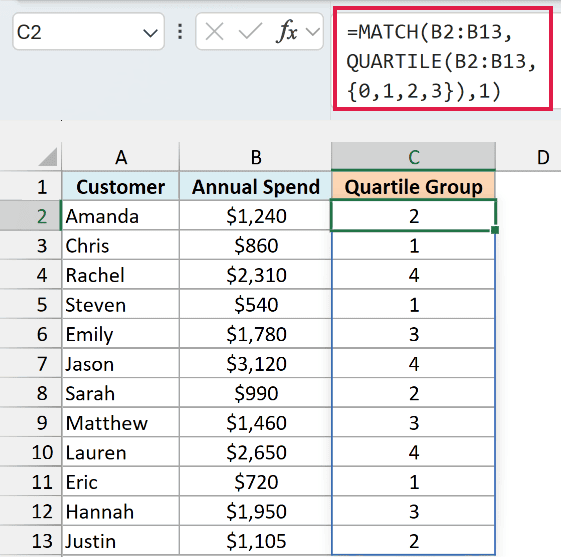This screenshot has width=561, height=557.
Task: Click the Steven cell
Action: coord(121,304)
